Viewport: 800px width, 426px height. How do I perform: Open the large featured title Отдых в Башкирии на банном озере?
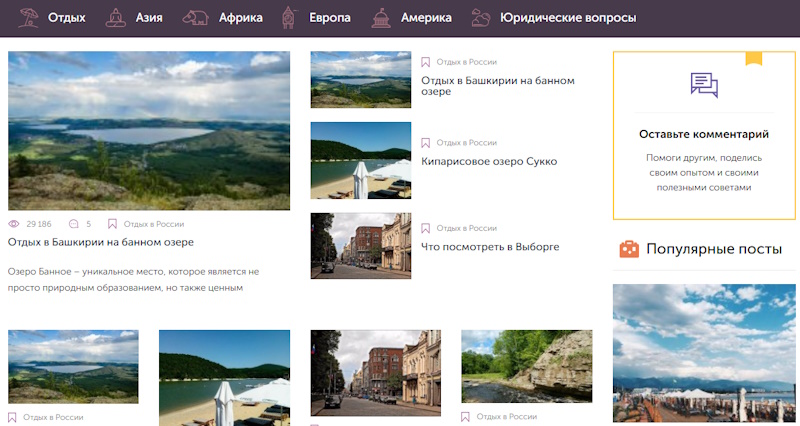pyautogui.click(x=101, y=242)
